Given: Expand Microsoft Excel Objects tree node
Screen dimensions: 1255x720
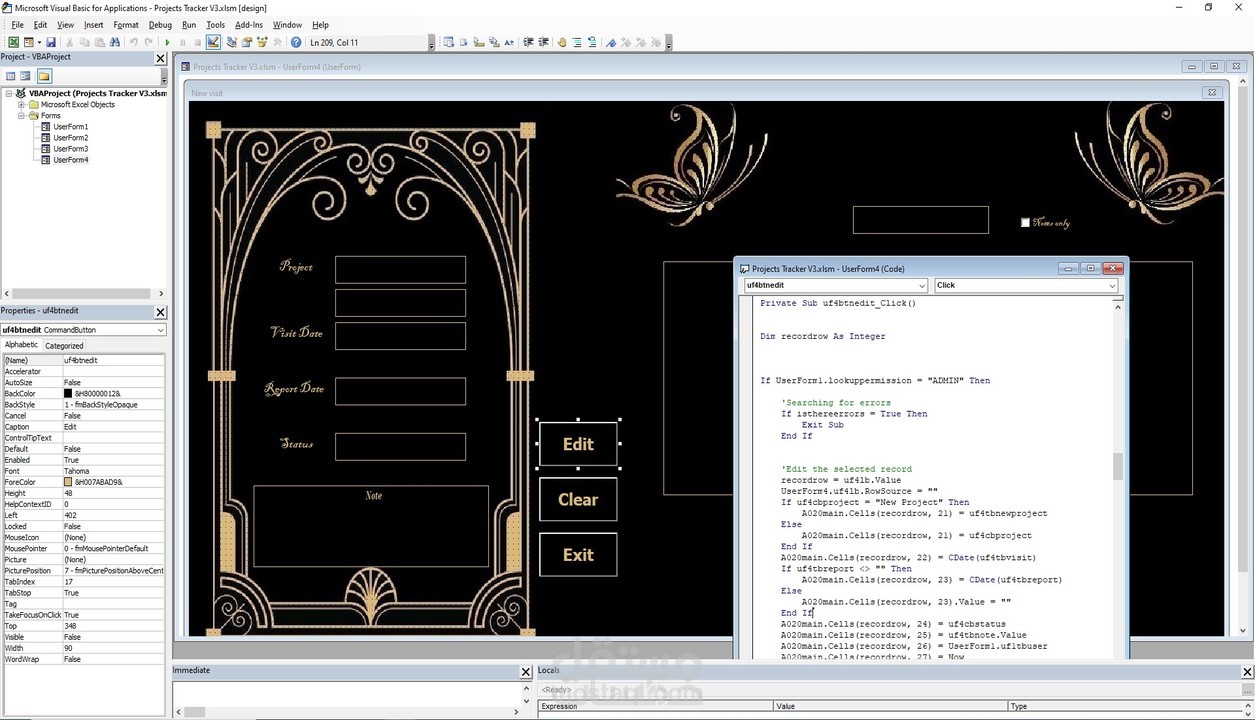Looking at the screenshot, I should tap(21, 104).
